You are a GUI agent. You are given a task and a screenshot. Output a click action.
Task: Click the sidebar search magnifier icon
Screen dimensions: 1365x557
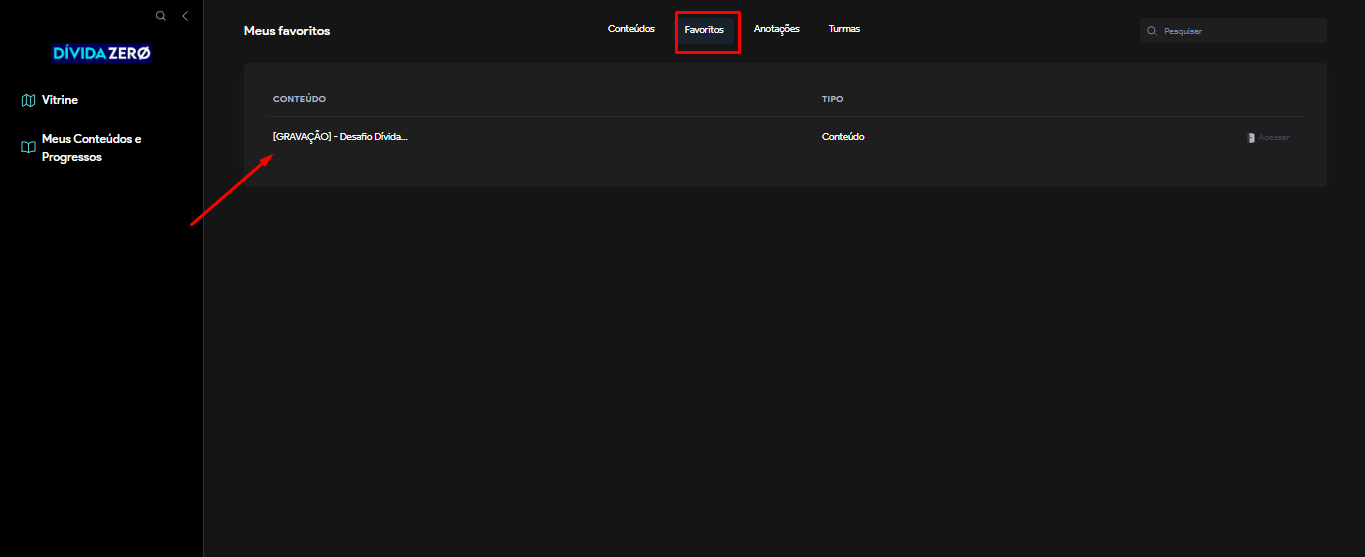pos(160,16)
